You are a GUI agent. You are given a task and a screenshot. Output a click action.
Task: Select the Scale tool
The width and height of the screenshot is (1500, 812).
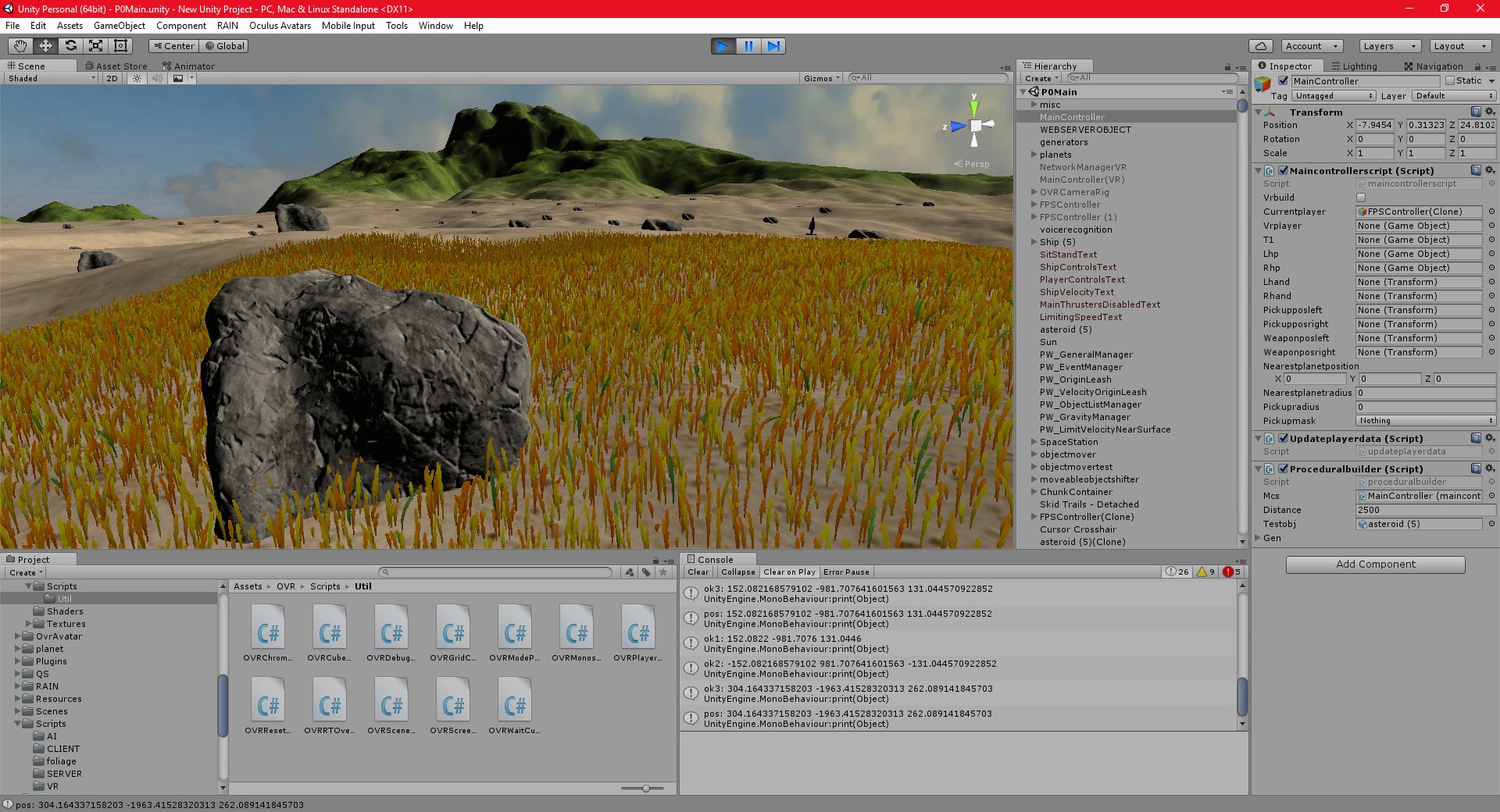pyautogui.click(x=95, y=46)
